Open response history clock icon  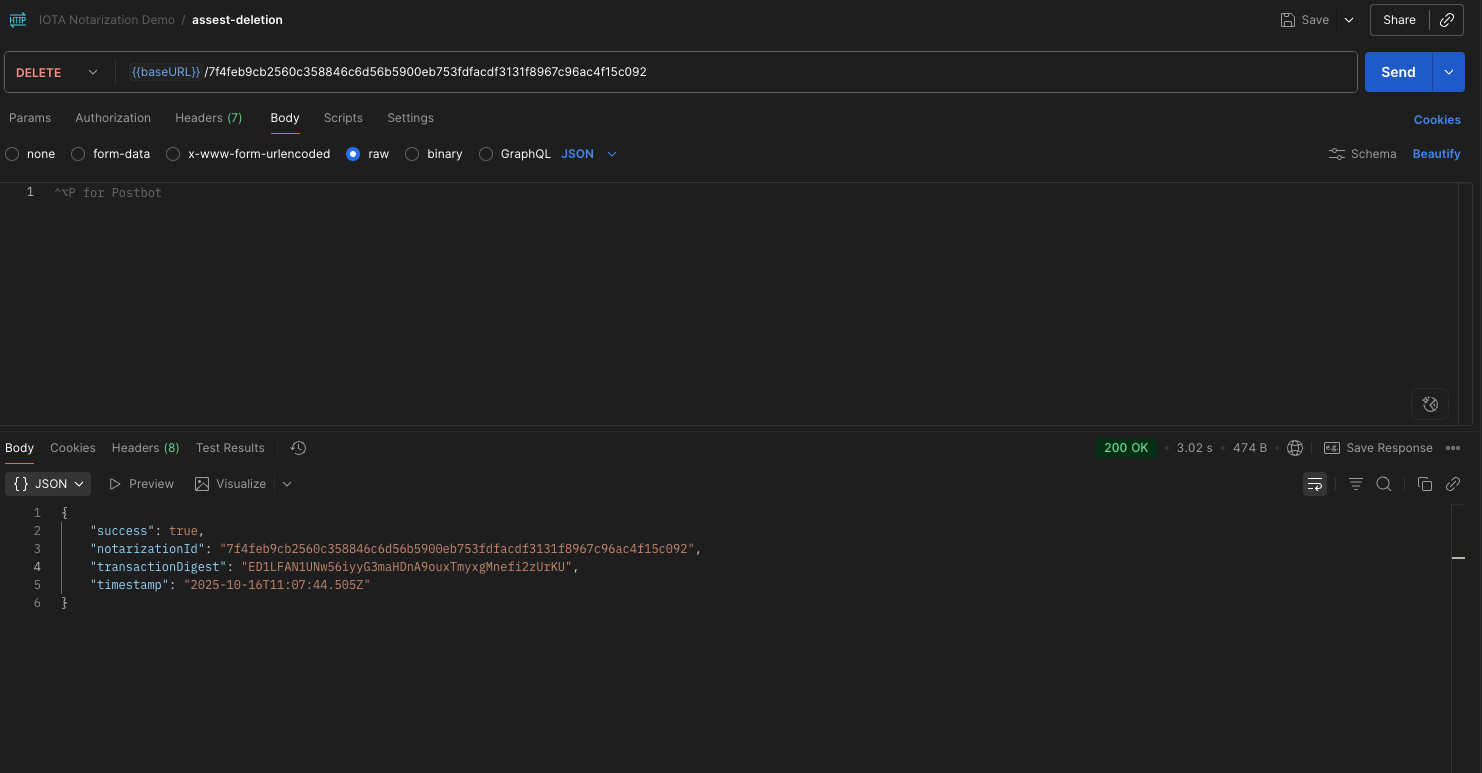pos(298,448)
